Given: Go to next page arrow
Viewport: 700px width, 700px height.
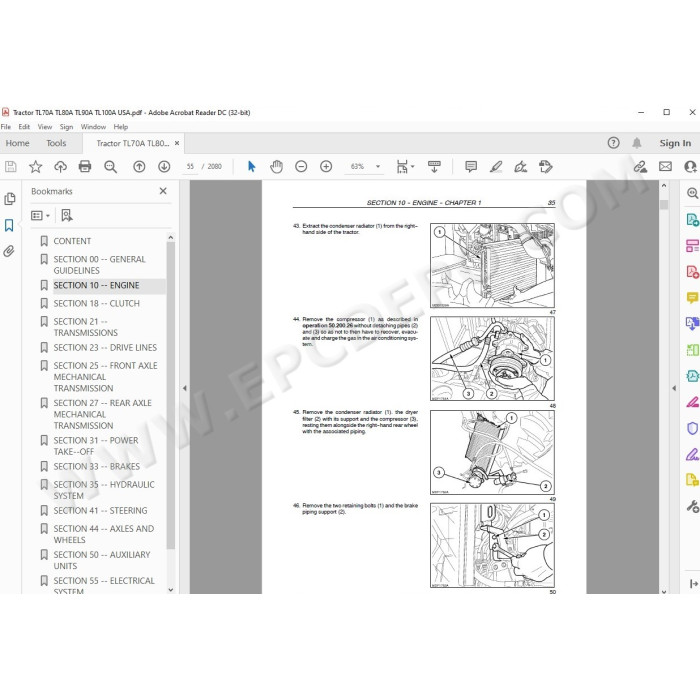Looking at the screenshot, I should click(164, 167).
